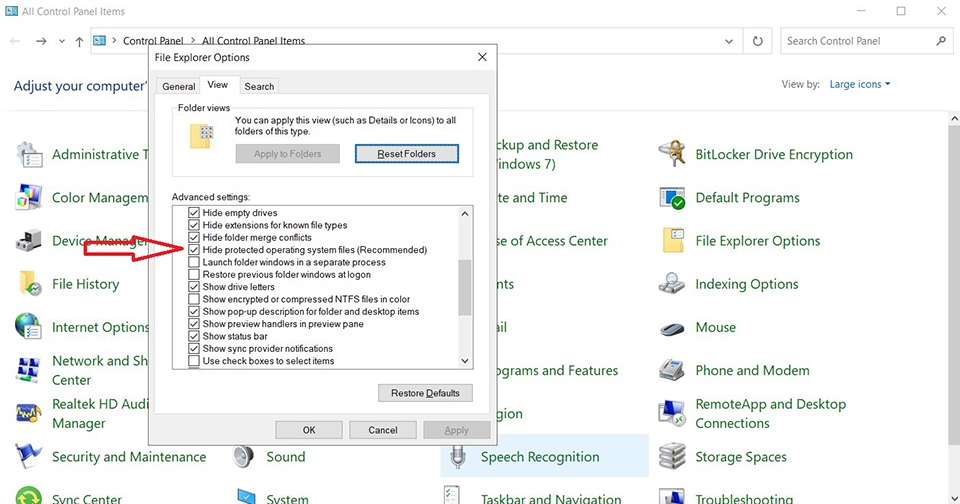Viewport: 960px width, 504px height.
Task: Open the File History icon
Action: click(x=29, y=284)
